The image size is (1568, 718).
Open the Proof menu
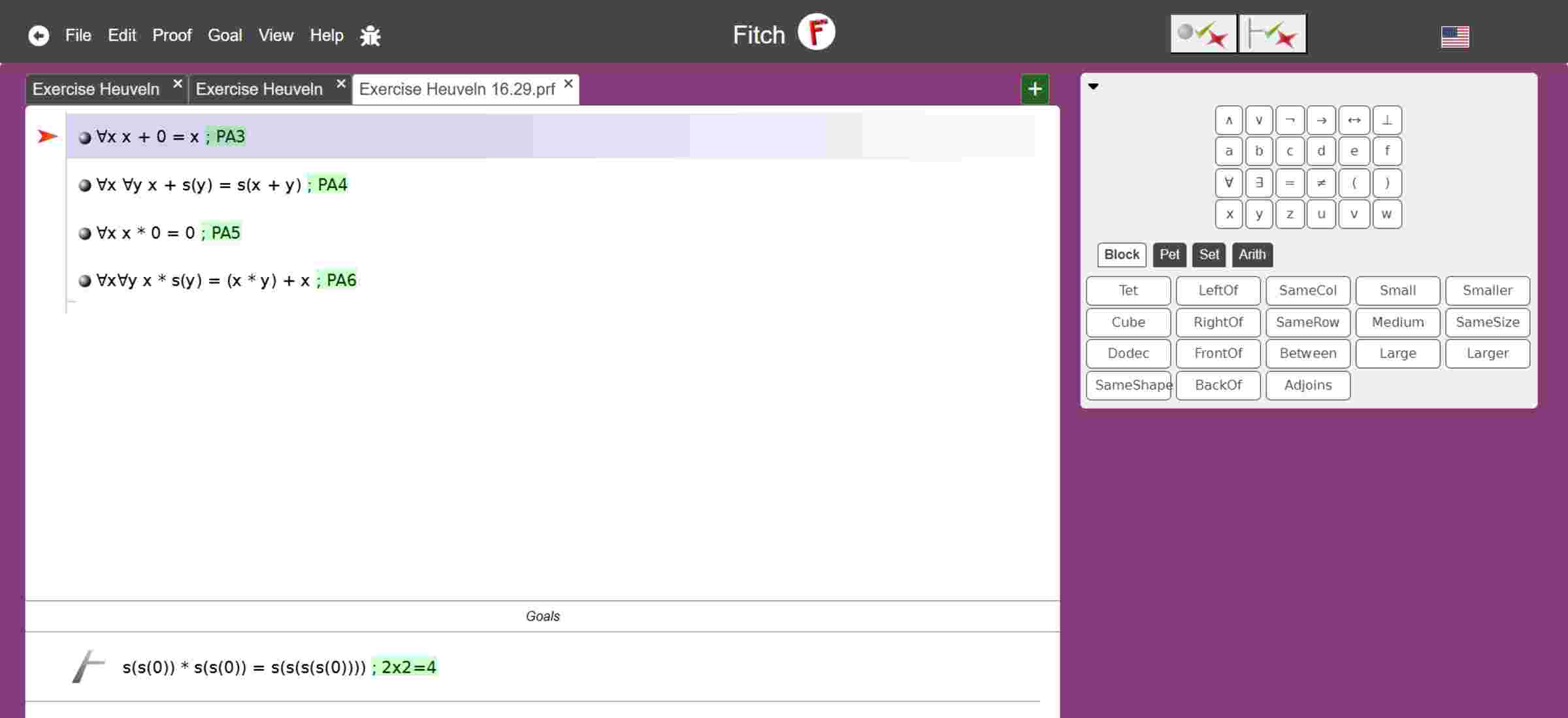tap(172, 35)
